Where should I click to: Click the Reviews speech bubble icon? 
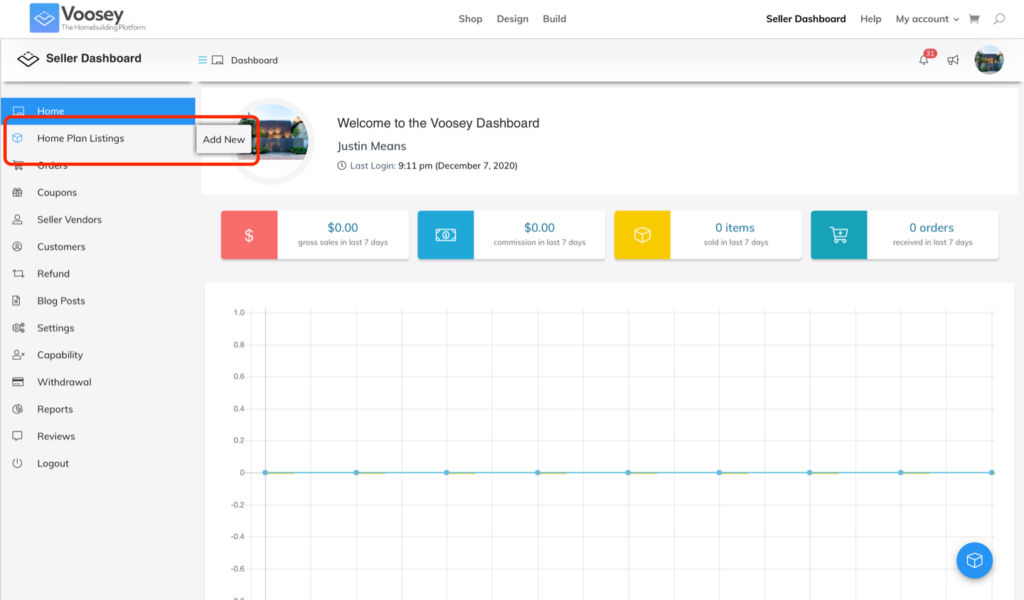pos(18,436)
